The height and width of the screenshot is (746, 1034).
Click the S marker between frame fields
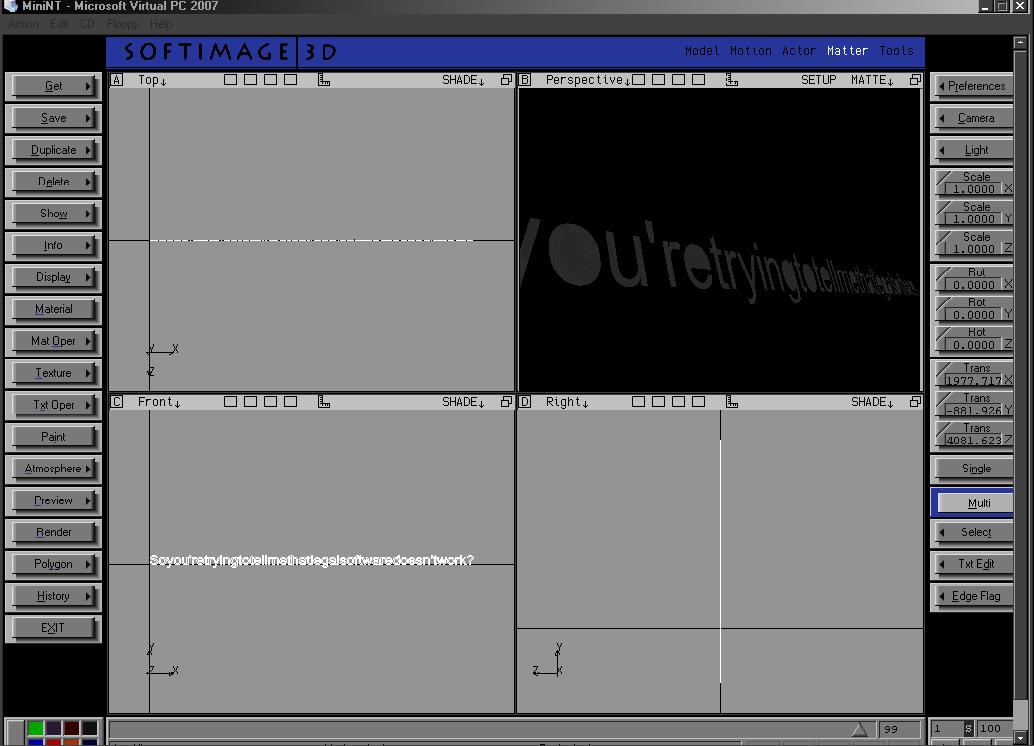tap(968, 728)
